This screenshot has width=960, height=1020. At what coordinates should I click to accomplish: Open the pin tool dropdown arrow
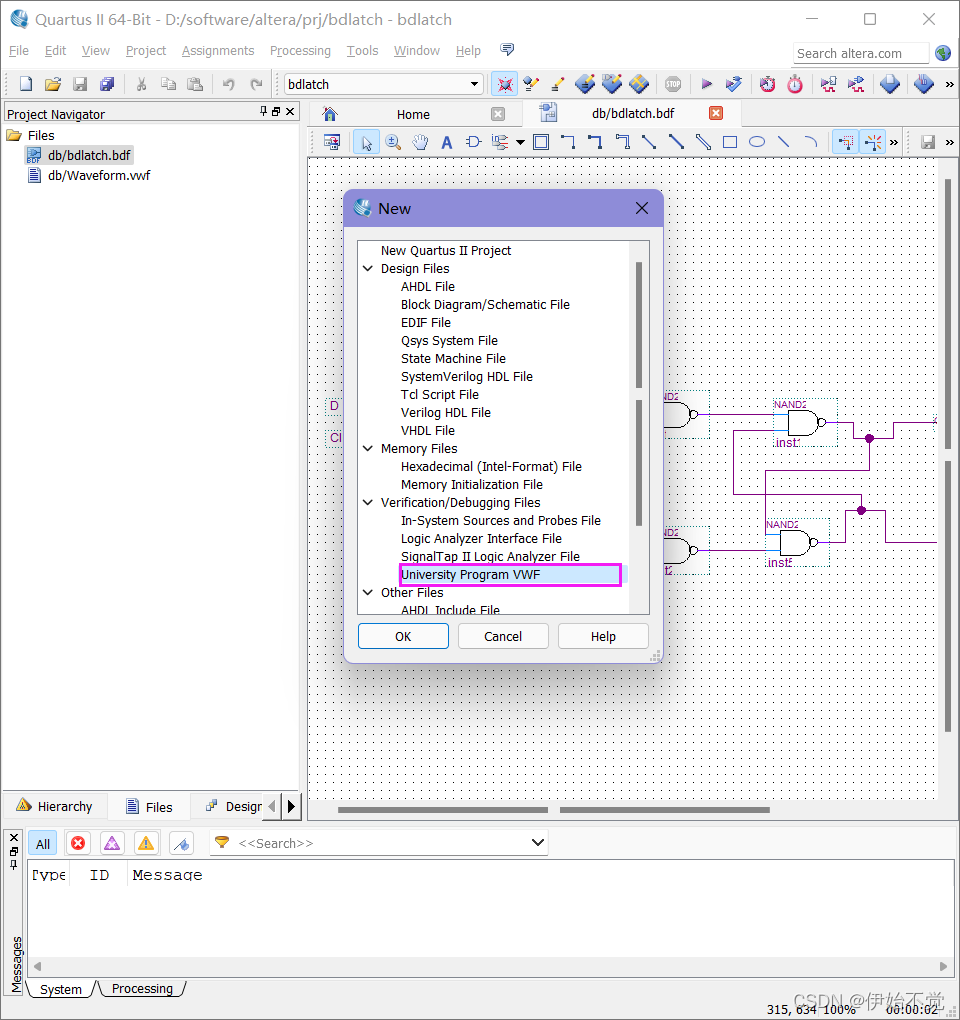[520, 142]
